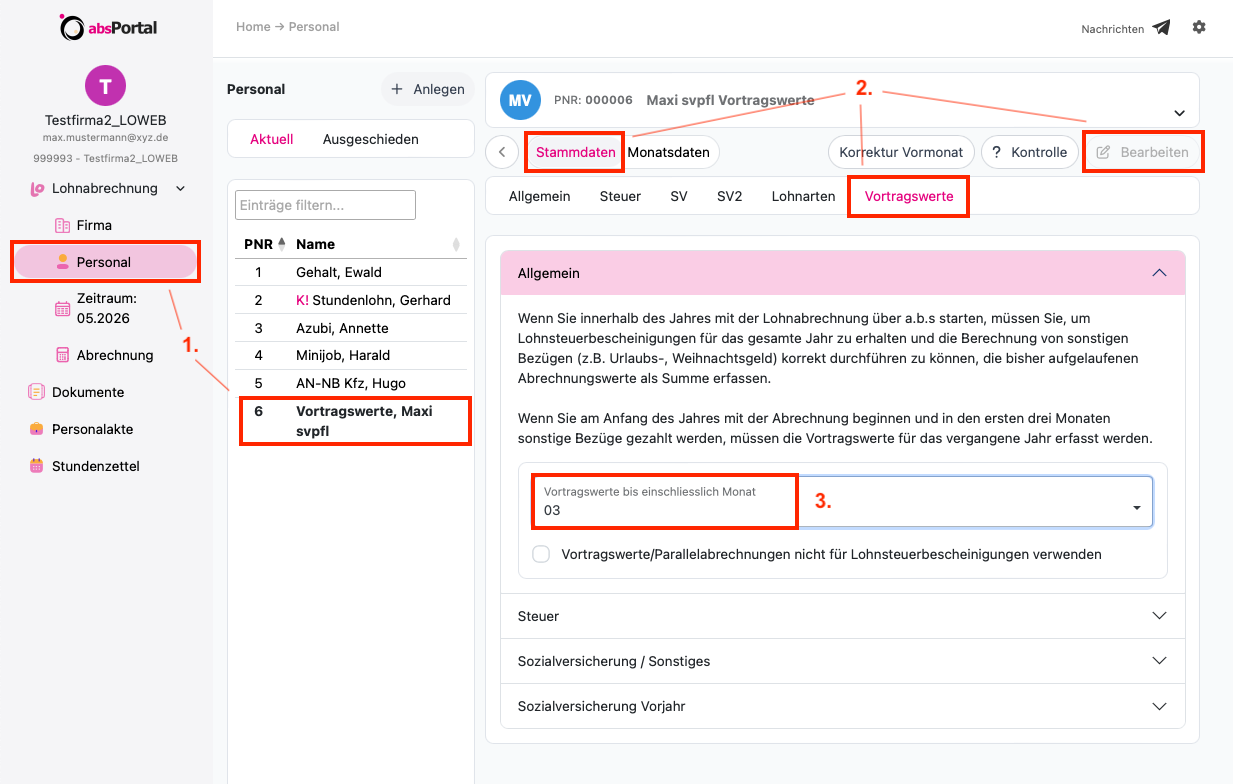Switch to the Monatsdaten tab
The height and width of the screenshot is (784, 1233).
pos(669,153)
